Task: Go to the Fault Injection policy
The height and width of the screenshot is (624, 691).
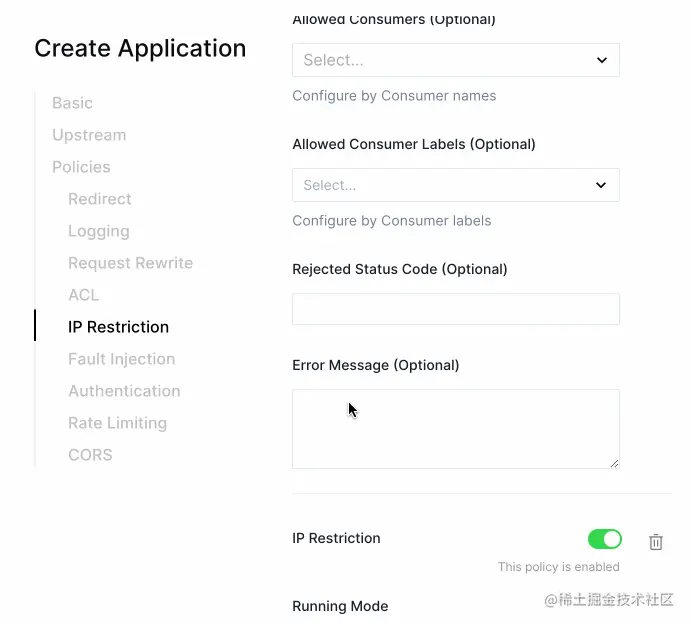Action: (121, 359)
